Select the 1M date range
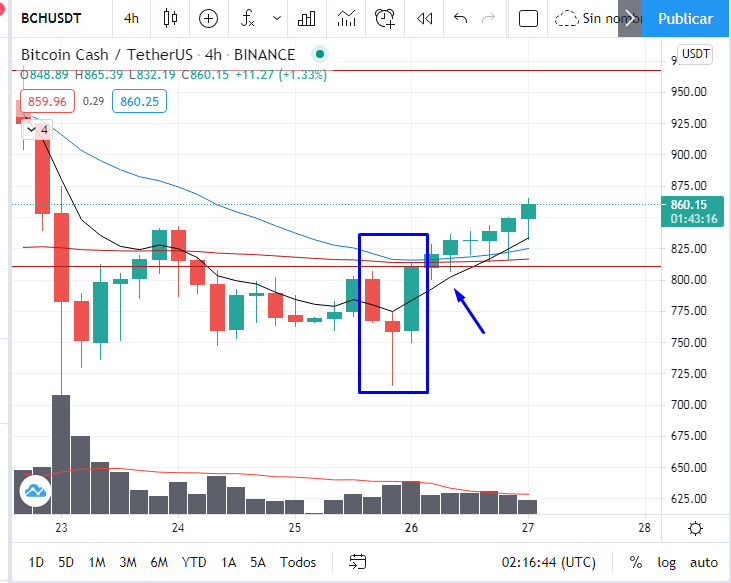This screenshot has width=731, height=583. click(x=97, y=562)
